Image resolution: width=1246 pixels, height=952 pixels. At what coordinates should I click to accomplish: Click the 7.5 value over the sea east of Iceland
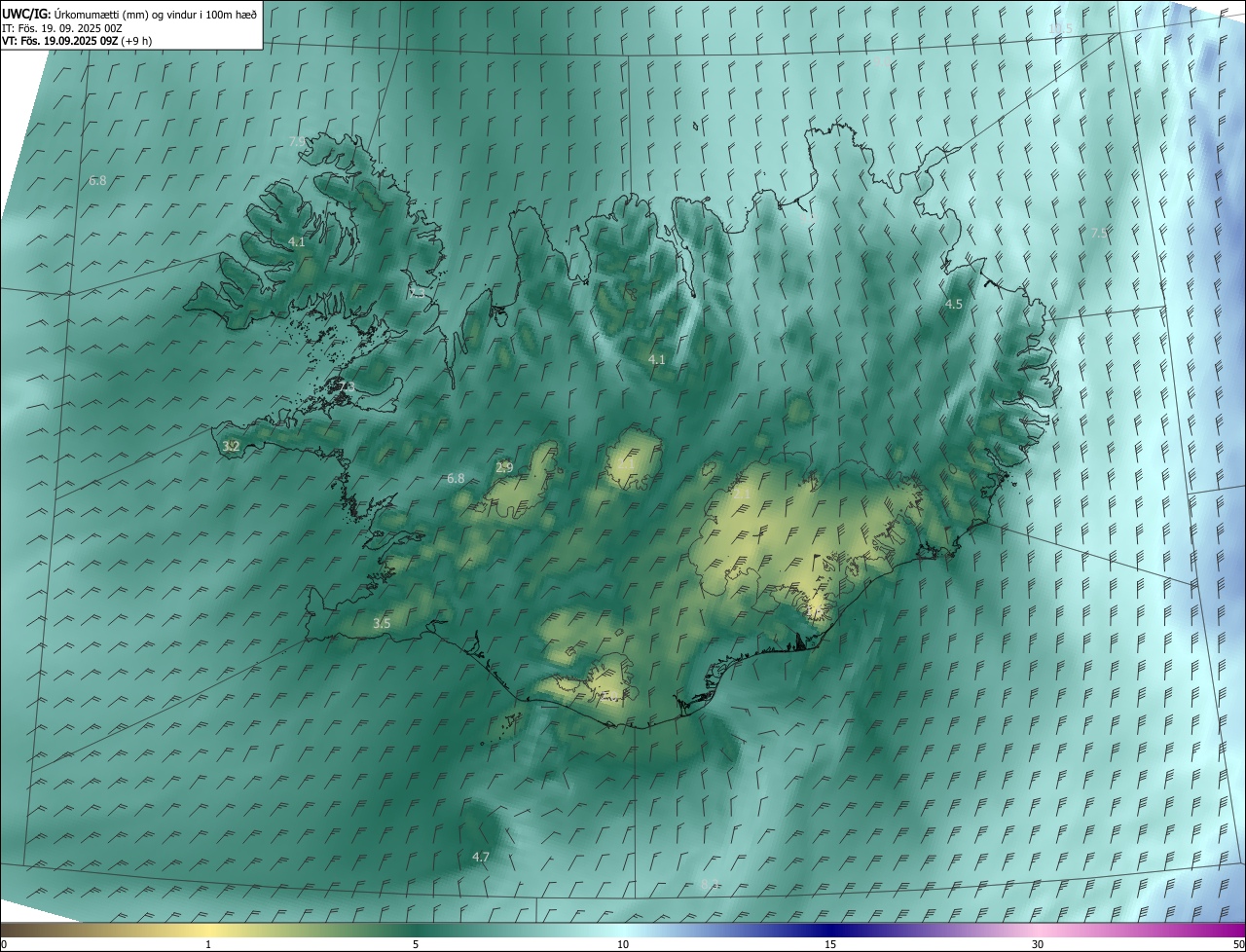tap(1098, 233)
